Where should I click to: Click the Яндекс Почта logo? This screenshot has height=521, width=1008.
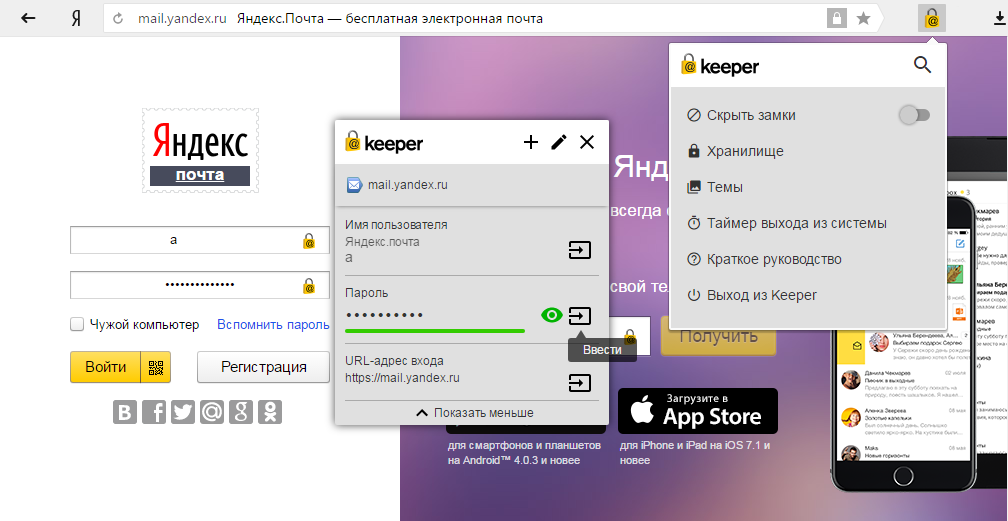[x=200, y=151]
